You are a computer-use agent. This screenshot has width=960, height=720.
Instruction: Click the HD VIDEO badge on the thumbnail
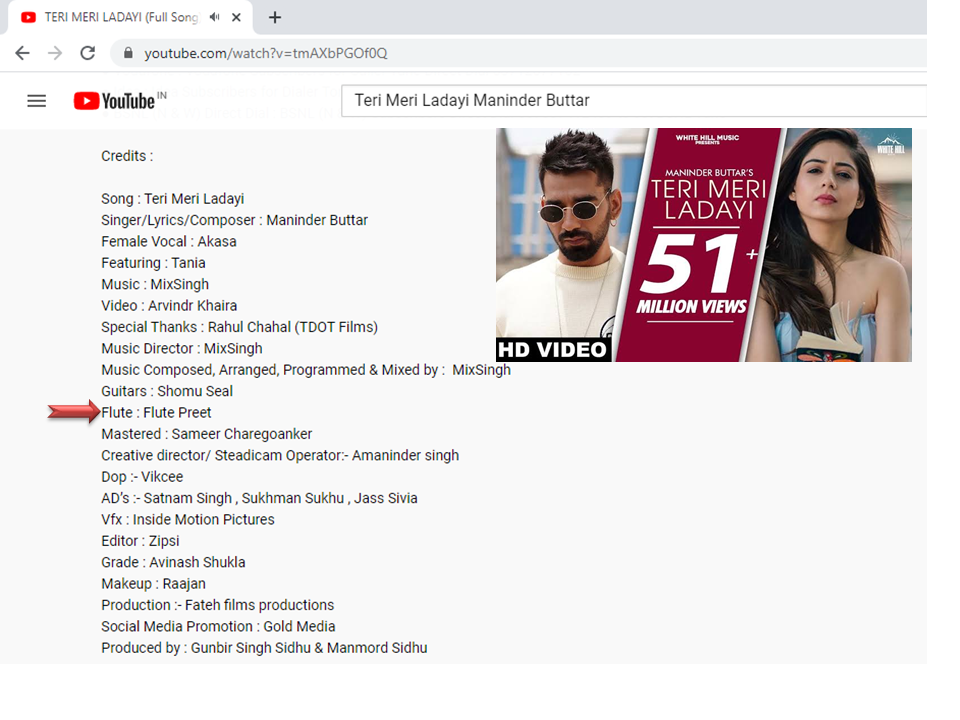tap(553, 349)
